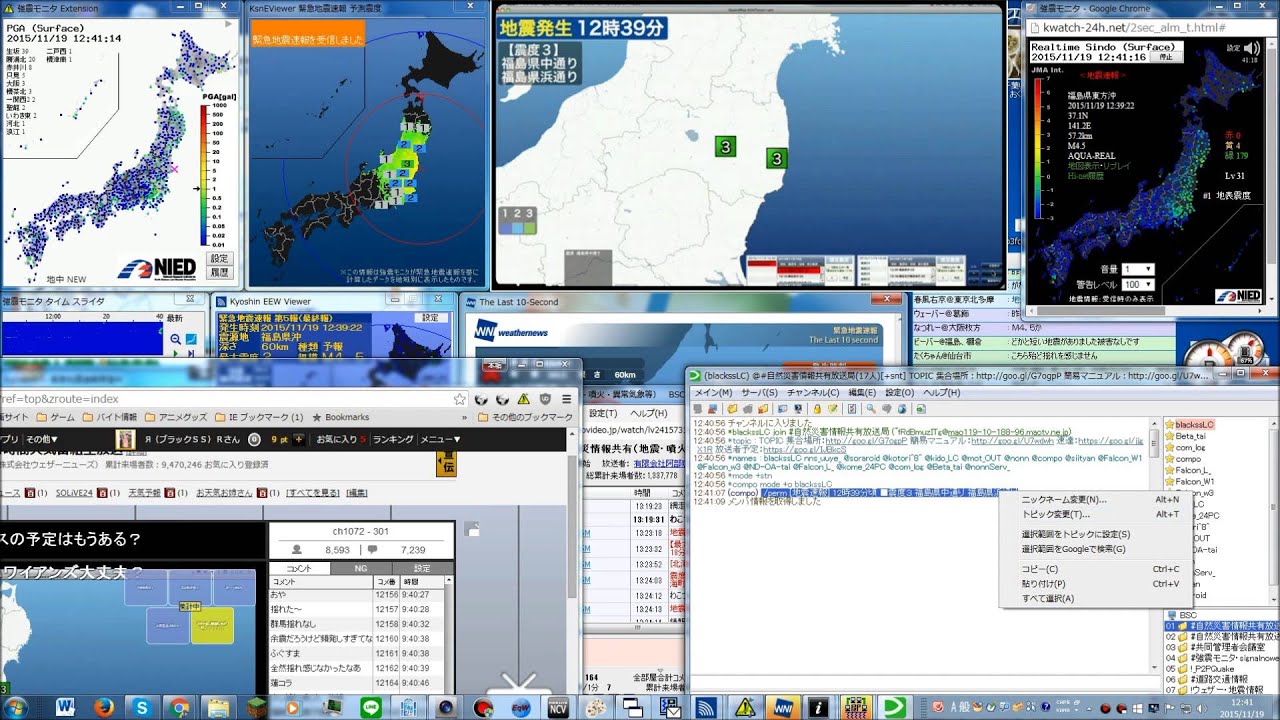This screenshot has width=1280, height=720.
Task: Open 設定(T) menu in background viewer window
Action: 603,413
